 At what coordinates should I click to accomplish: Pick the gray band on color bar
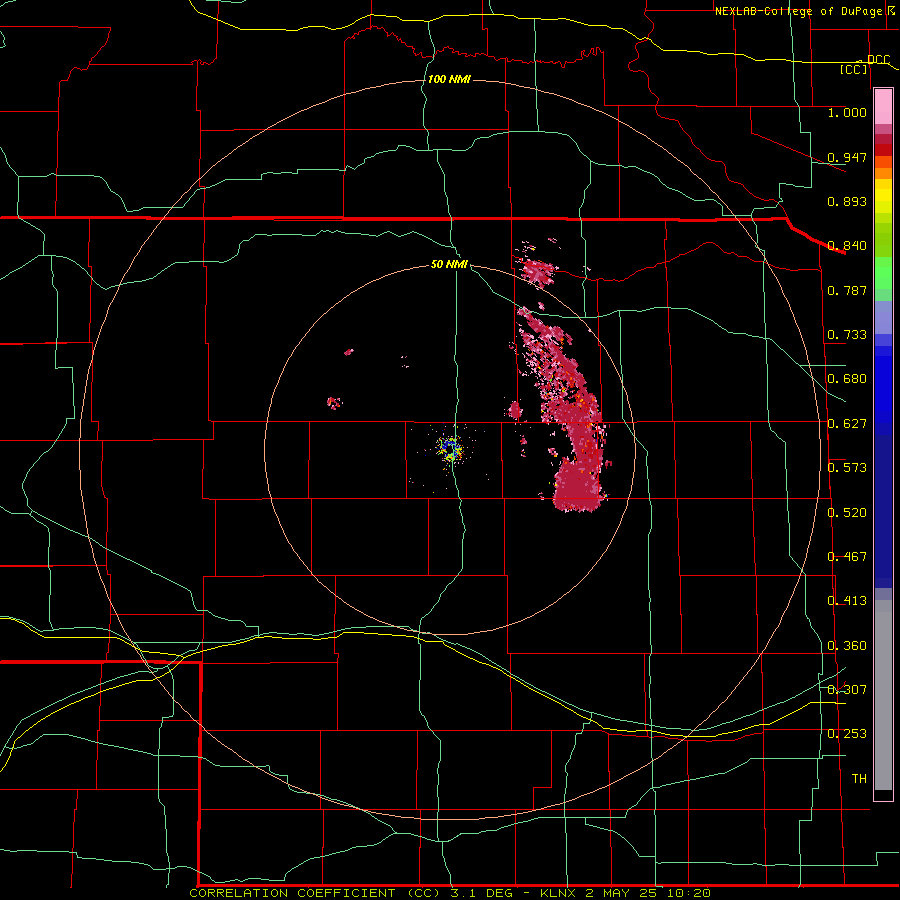point(883,695)
